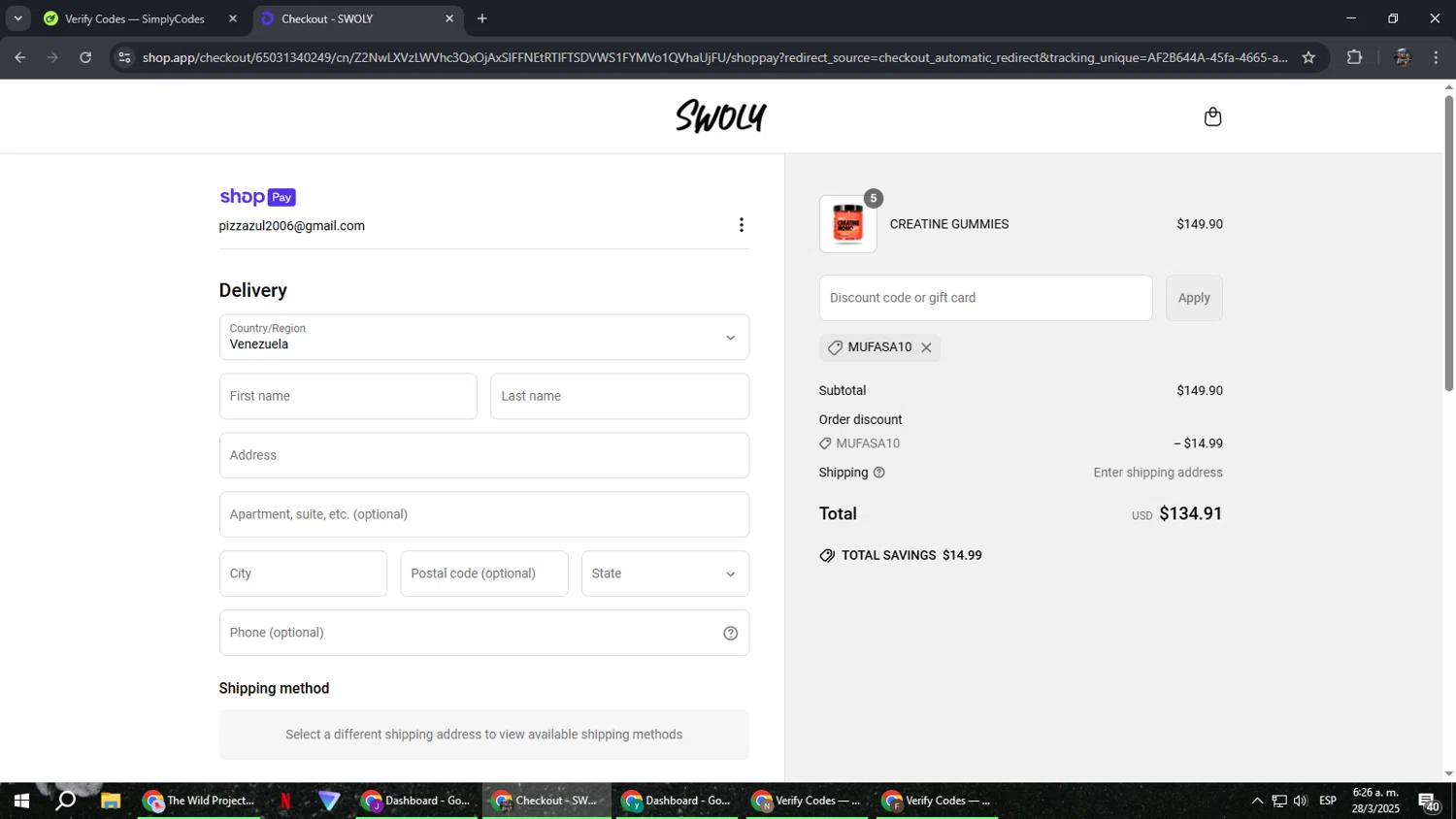
Task: Click the page vertical scrollbar
Action: pos(1449,243)
